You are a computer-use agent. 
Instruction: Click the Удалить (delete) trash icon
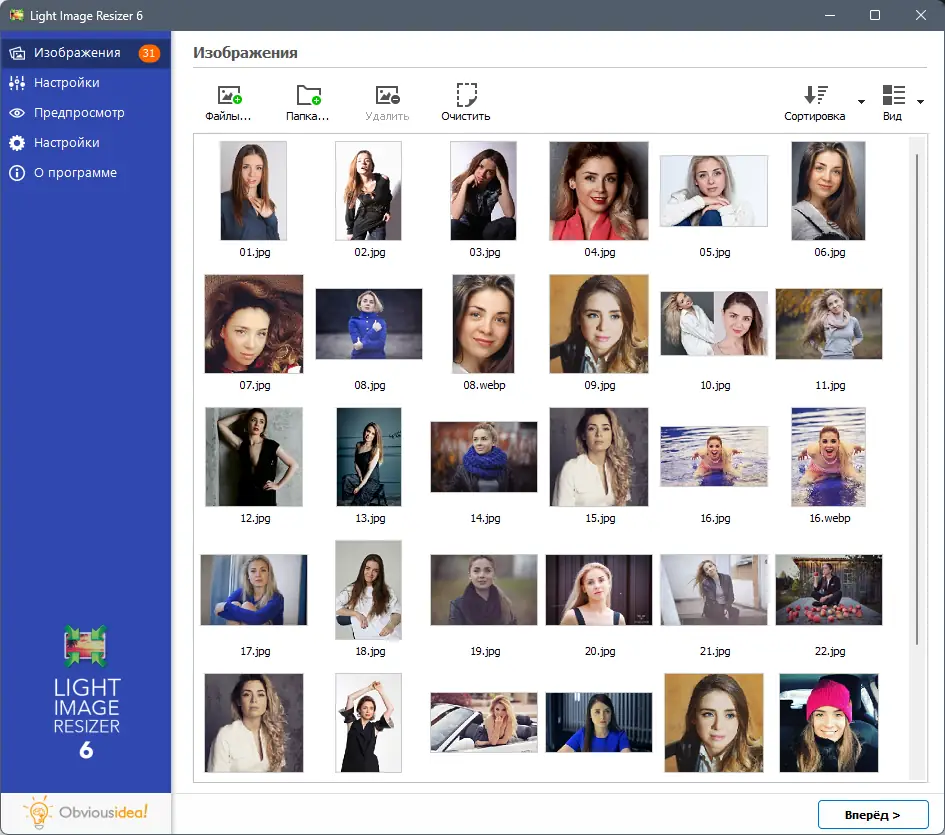pos(387,95)
